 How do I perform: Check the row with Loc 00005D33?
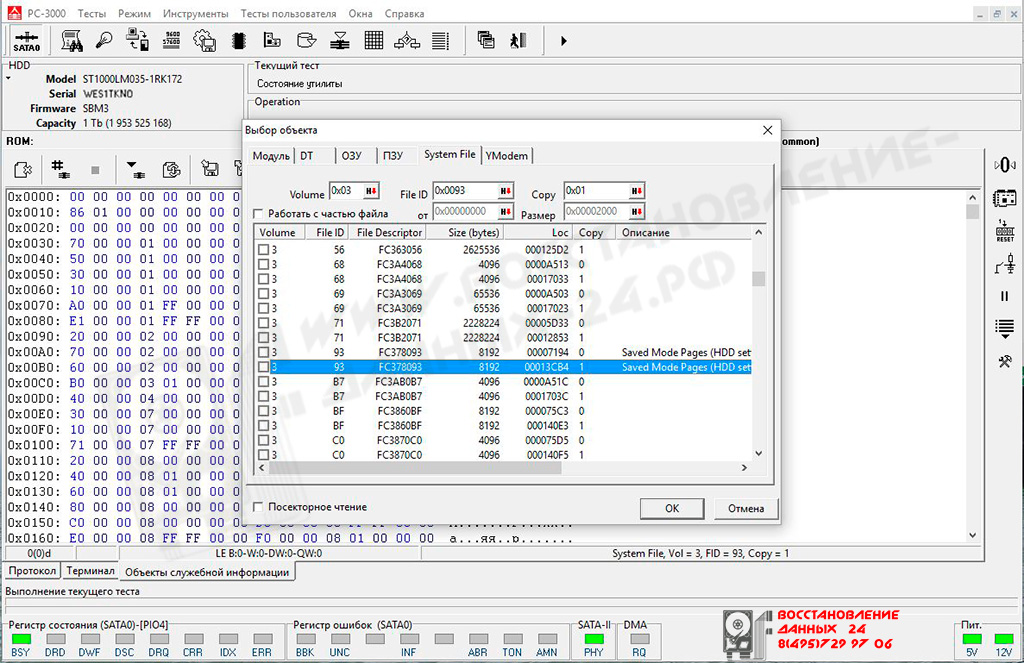pyautogui.click(x=263, y=323)
